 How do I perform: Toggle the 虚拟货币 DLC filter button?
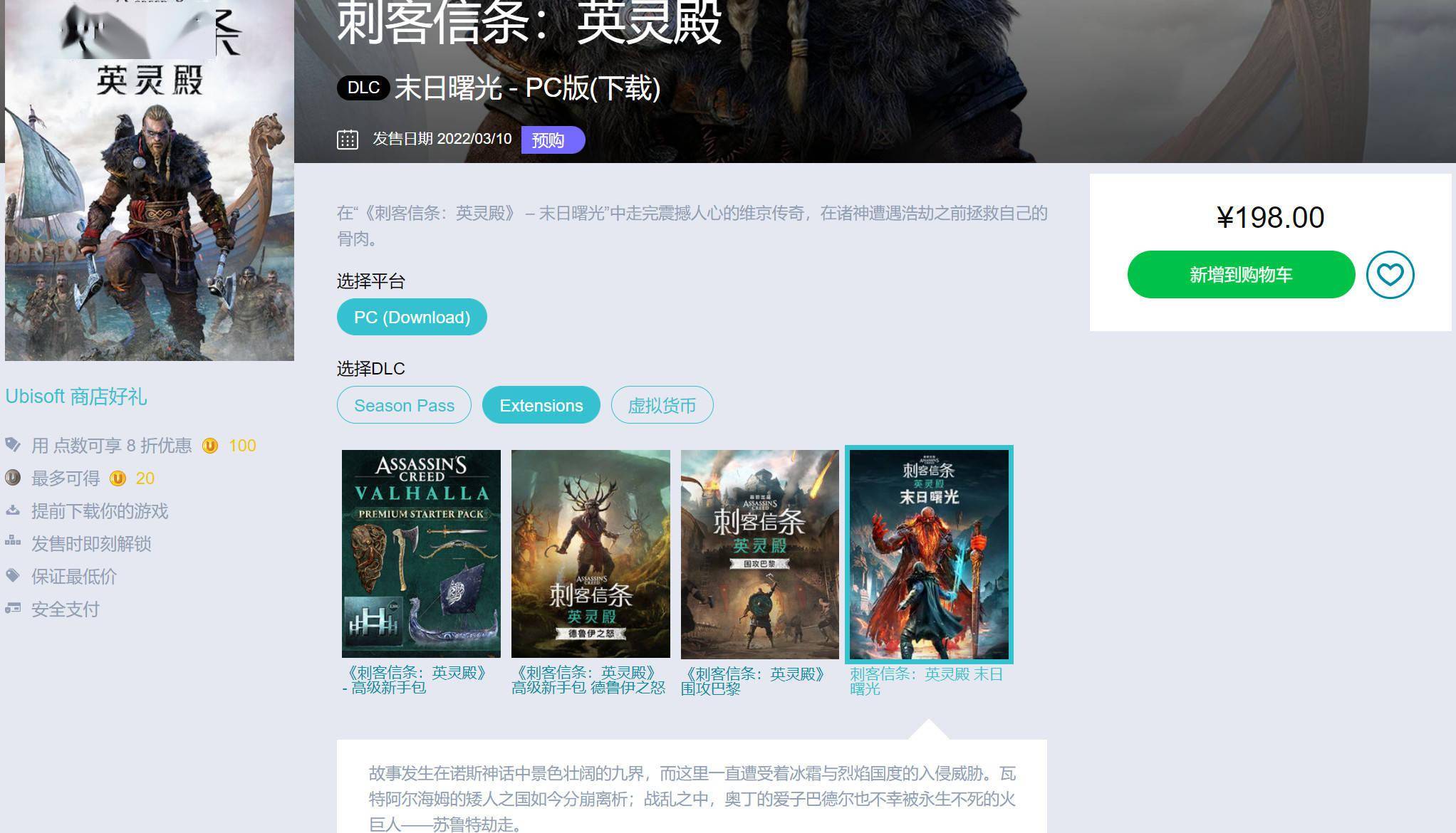[x=662, y=404]
